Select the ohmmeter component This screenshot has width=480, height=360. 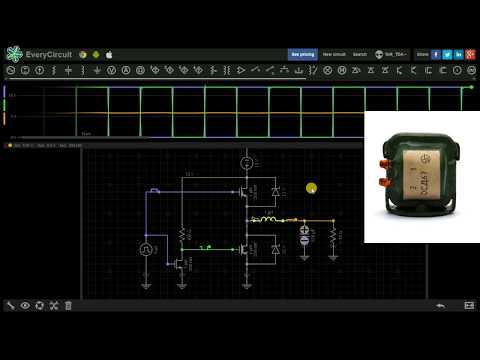[140, 70]
